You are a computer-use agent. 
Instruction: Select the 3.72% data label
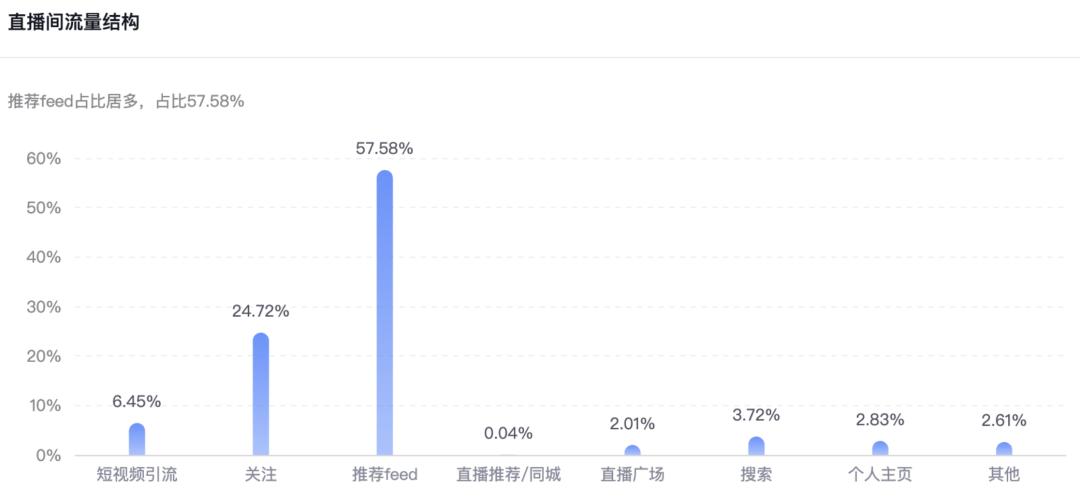click(756, 415)
